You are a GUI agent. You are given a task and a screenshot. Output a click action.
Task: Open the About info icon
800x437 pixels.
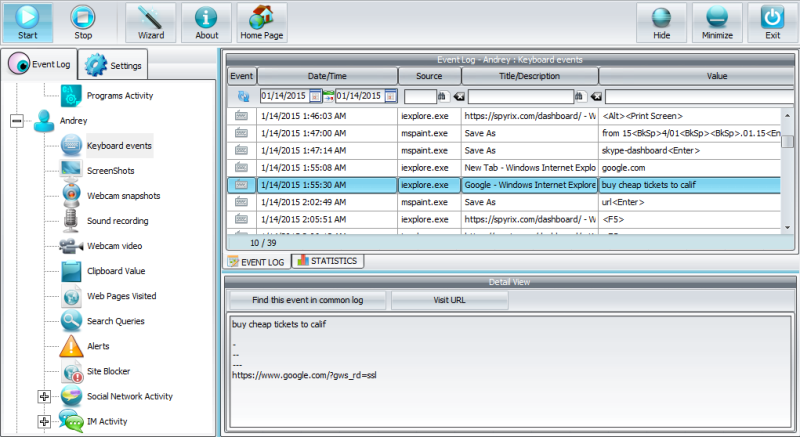tap(206, 18)
